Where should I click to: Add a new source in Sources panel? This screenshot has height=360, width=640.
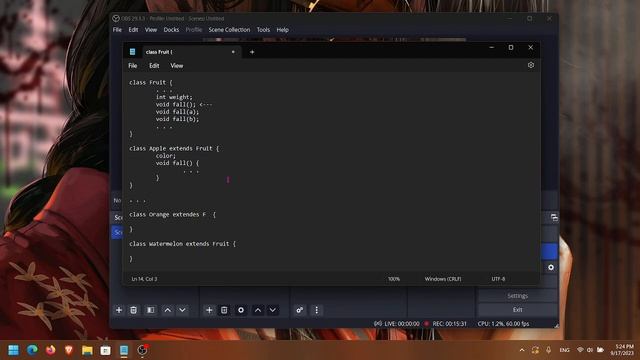[209, 310]
